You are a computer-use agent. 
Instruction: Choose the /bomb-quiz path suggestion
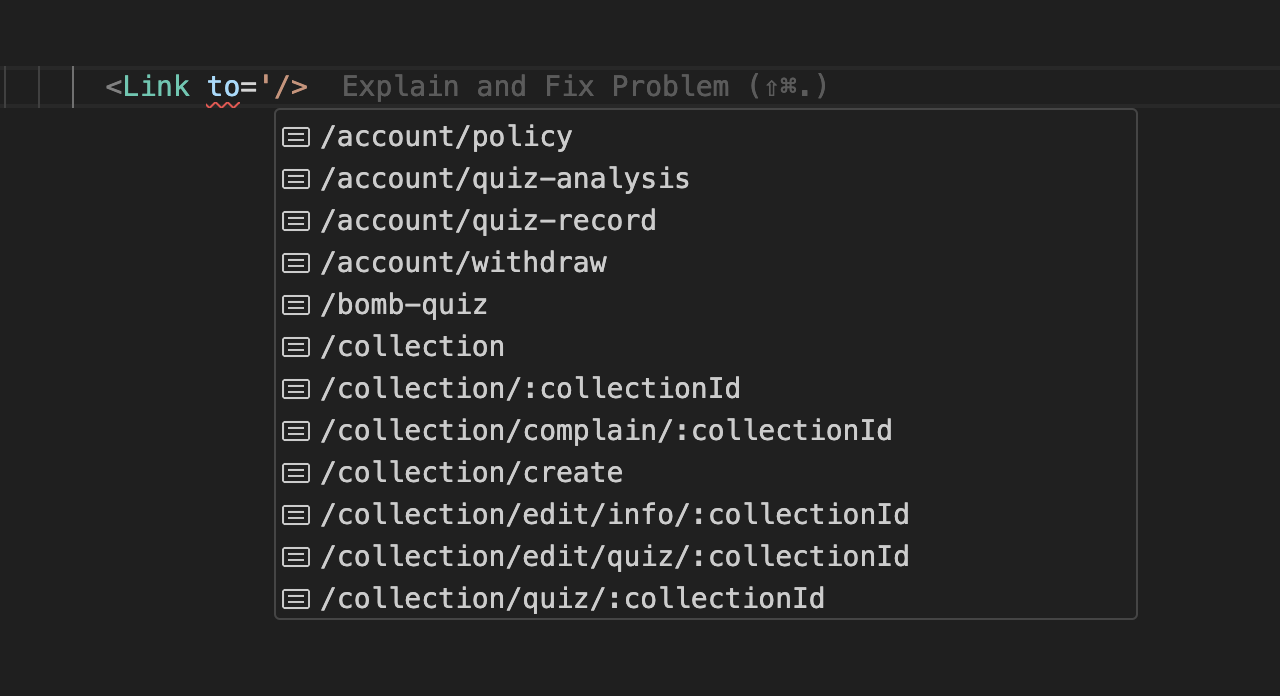pyautogui.click(x=706, y=304)
